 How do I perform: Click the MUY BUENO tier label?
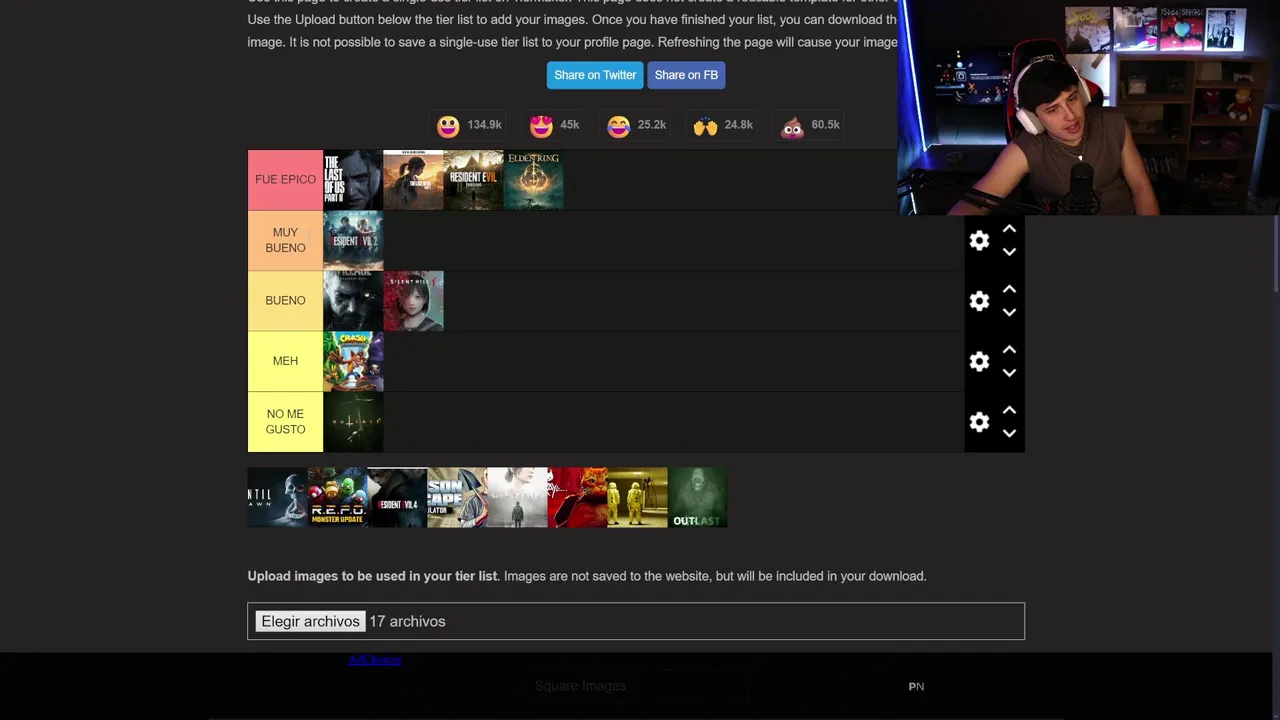pos(285,240)
